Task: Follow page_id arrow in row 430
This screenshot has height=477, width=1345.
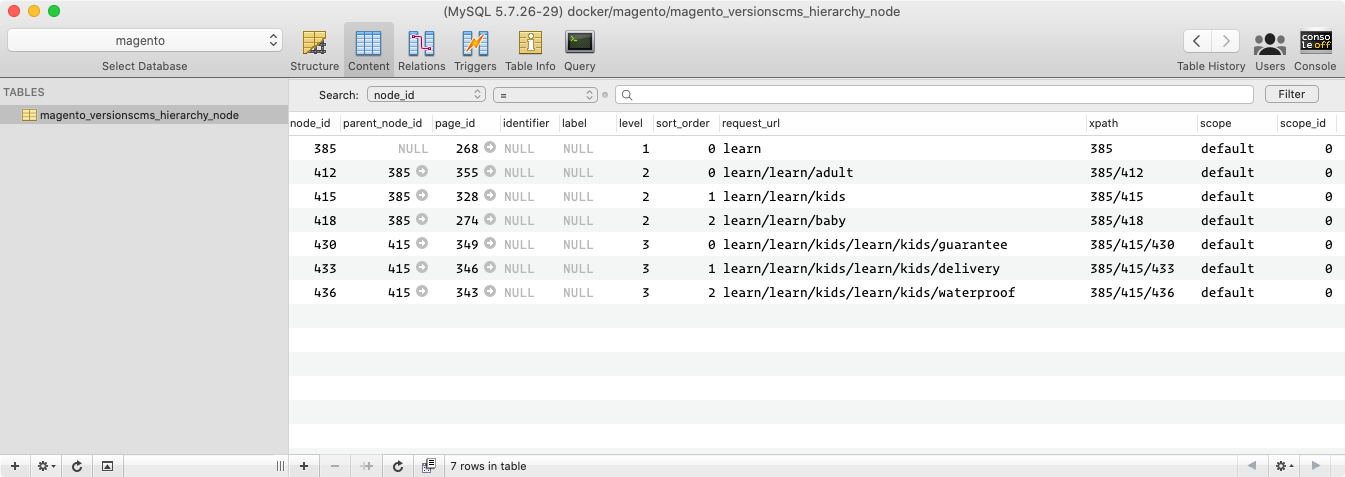Action: point(490,244)
